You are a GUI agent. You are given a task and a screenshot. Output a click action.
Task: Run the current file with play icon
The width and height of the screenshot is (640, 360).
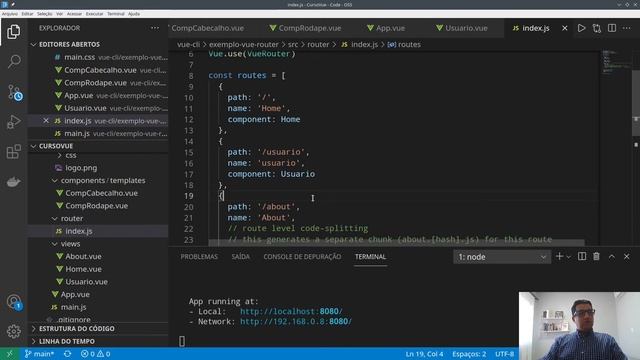pyautogui.click(x=581, y=28)
